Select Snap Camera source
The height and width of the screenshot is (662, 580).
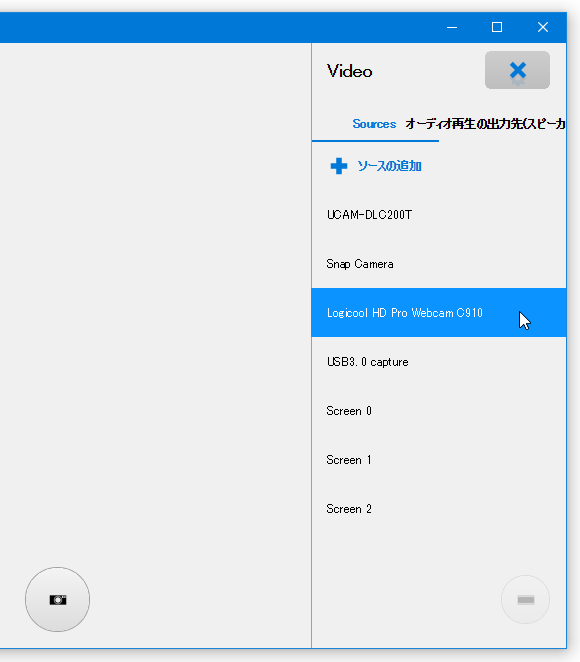[439, 264]
